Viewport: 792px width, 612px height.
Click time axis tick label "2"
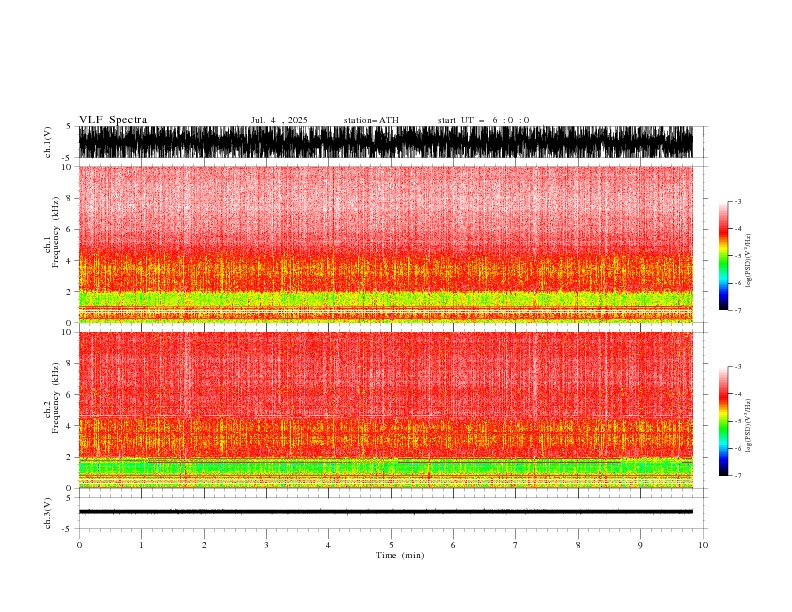coord(204,545)
